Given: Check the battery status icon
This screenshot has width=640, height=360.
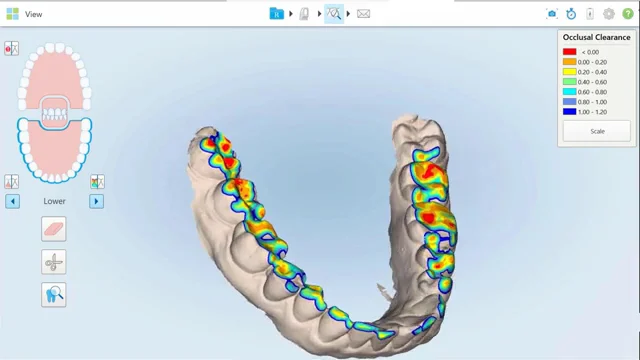Looking at the screenshot, I should coord(590,14).
